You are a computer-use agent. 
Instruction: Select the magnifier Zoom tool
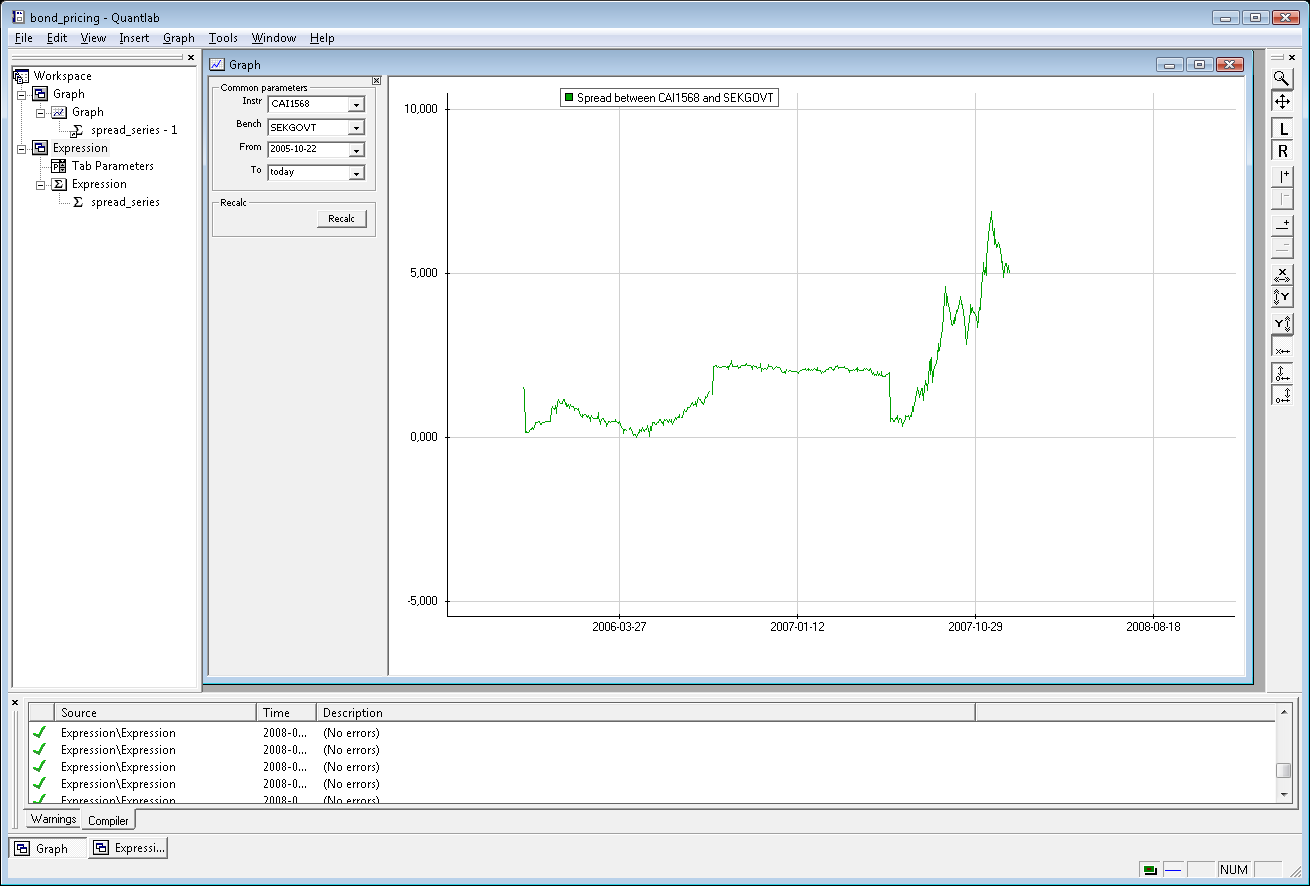click(1282, 78)
